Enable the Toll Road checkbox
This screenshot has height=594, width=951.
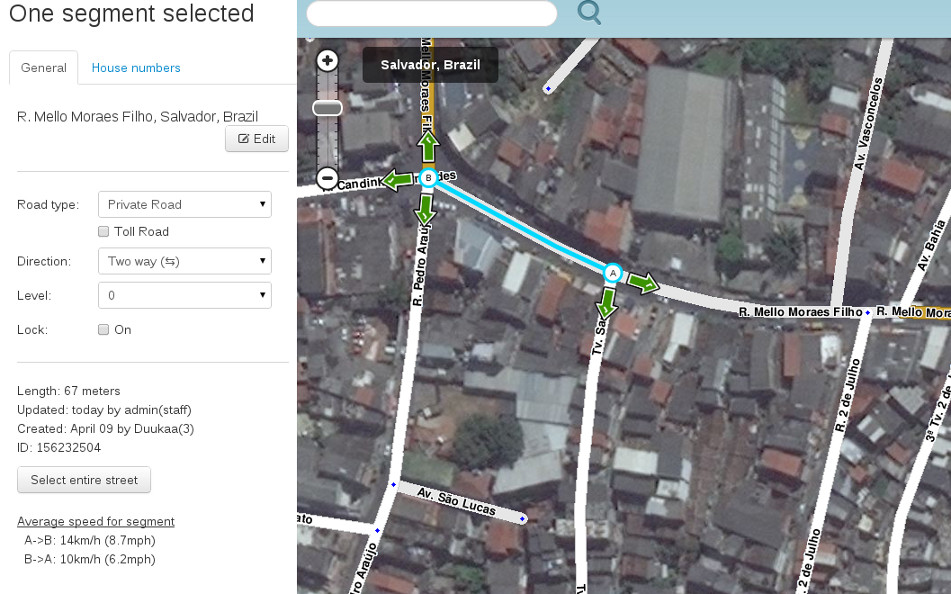click(103, 231)
